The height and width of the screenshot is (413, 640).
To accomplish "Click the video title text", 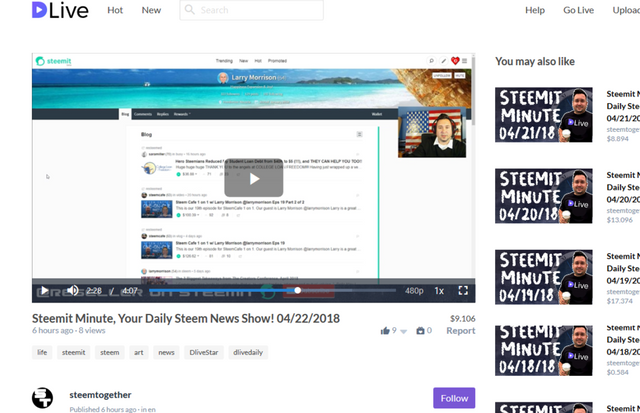I will click(x=186, y=318).
